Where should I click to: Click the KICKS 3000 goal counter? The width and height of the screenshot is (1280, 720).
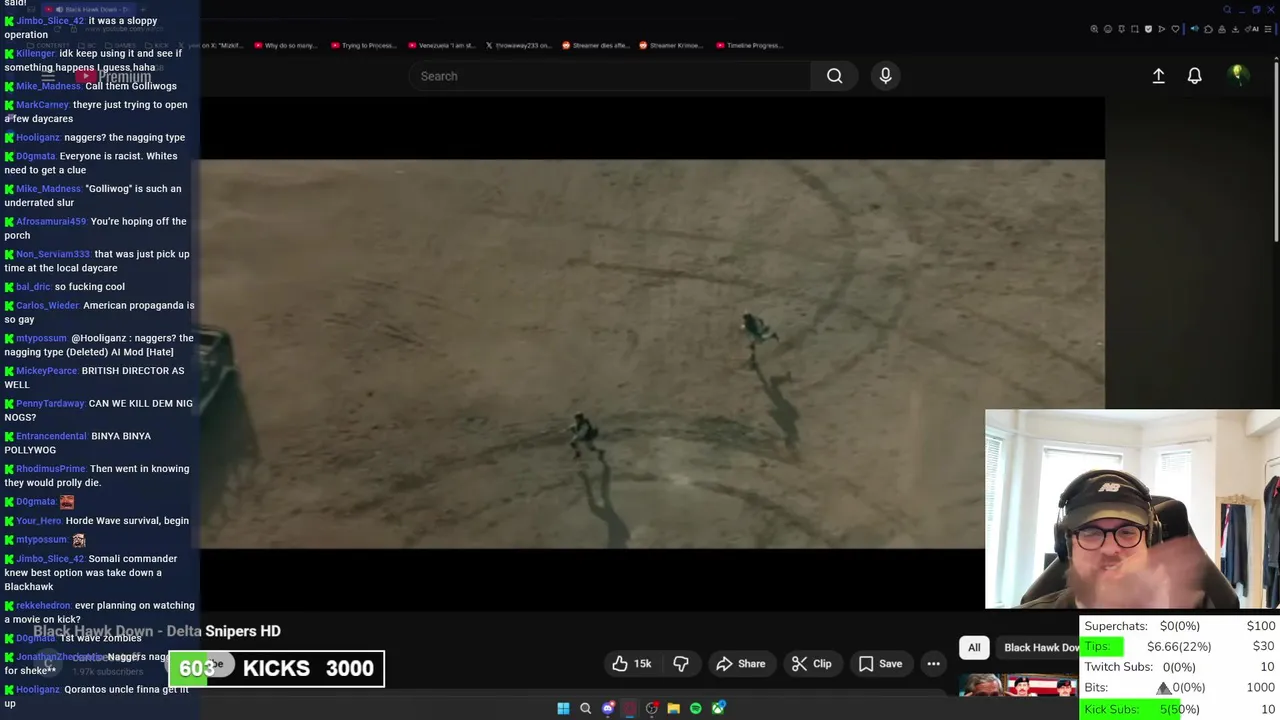point(276,669)
